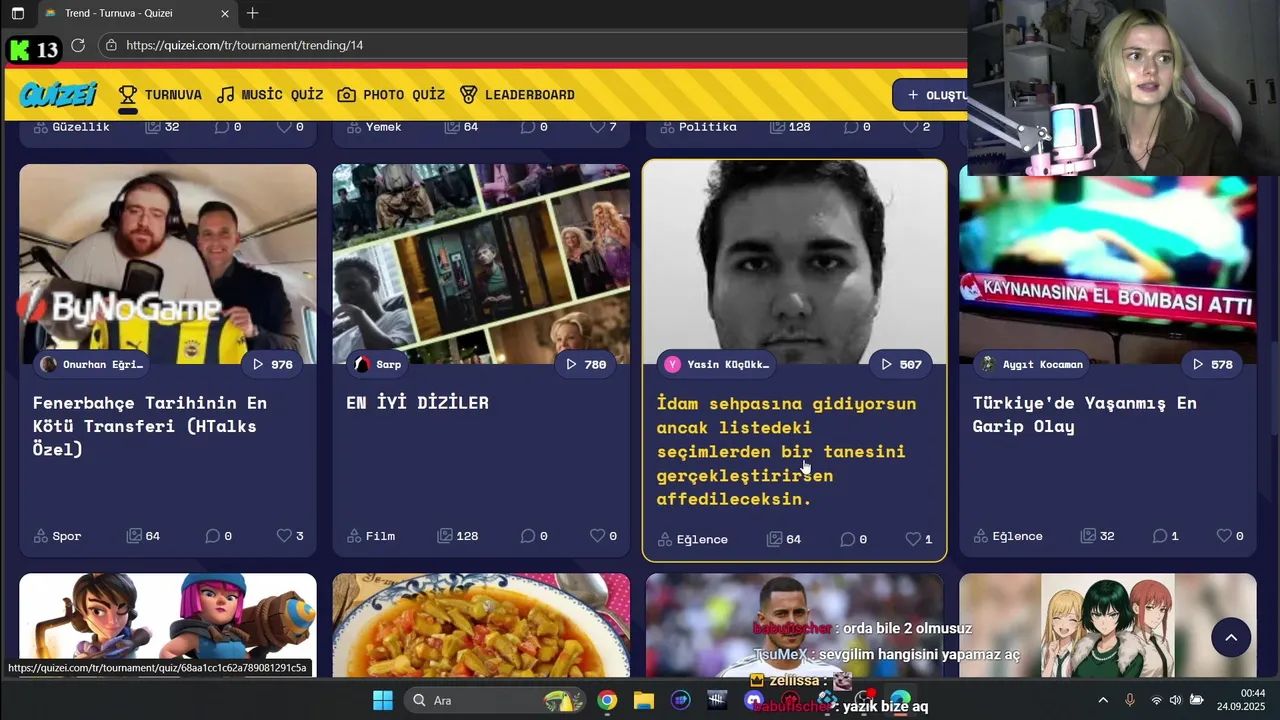Click the Quizei logo
The width and height of the screenshot is (1280, 720).
tap(58, 94)
